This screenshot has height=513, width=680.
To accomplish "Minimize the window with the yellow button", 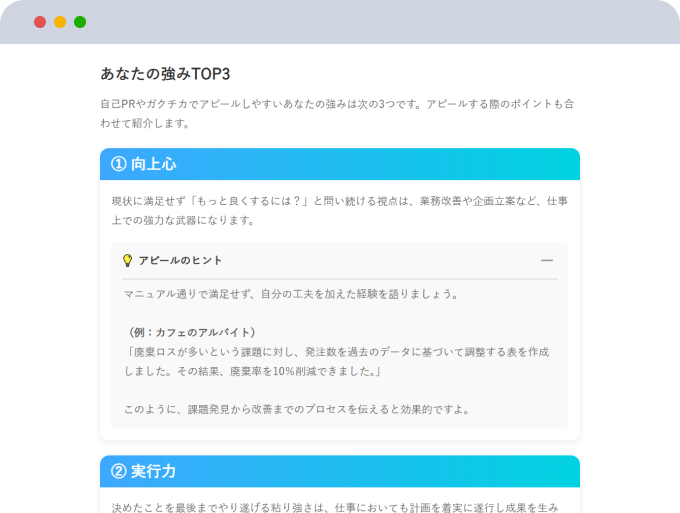I will click(60, 22).
